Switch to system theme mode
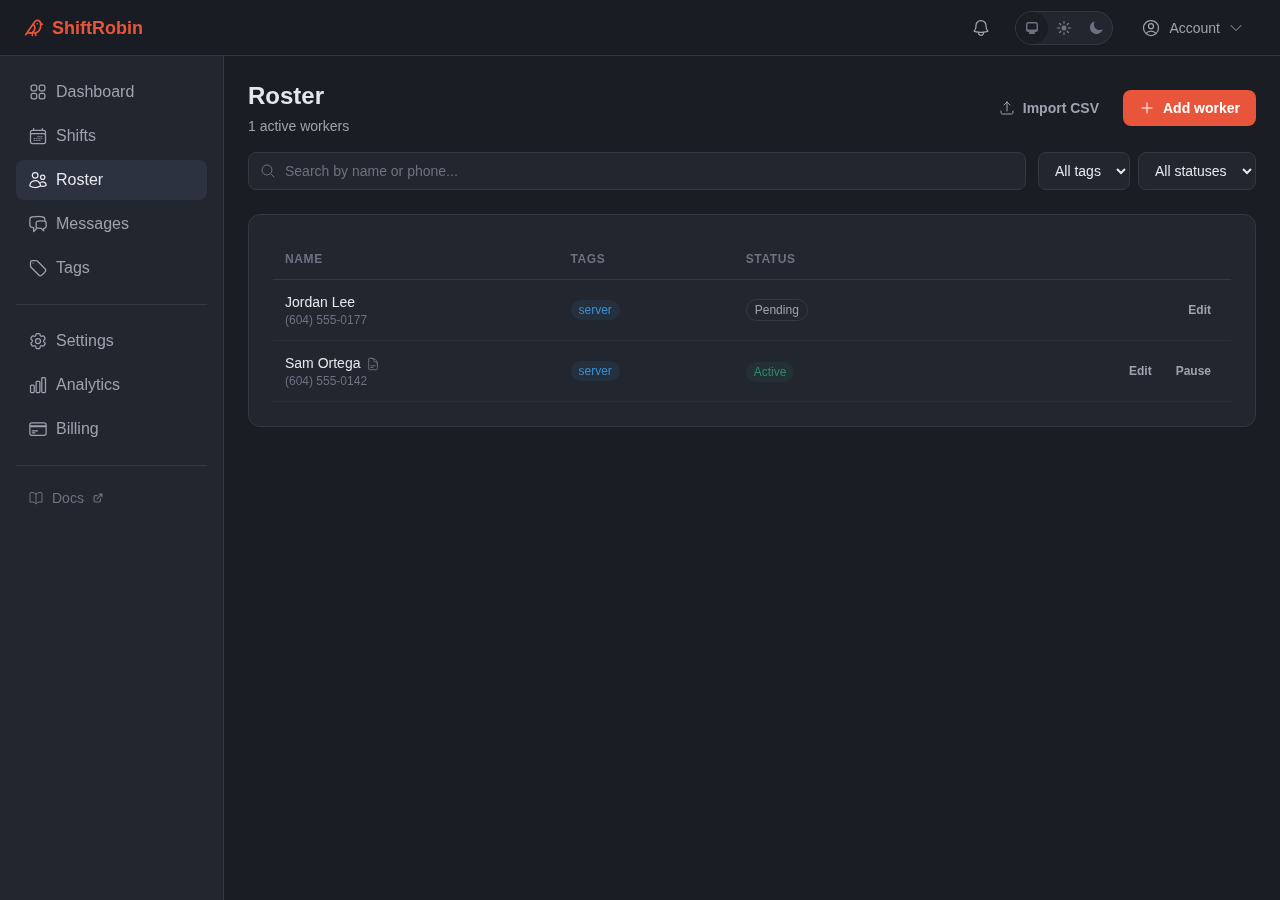The image size is (1280, 900). tap(1032, 28)
